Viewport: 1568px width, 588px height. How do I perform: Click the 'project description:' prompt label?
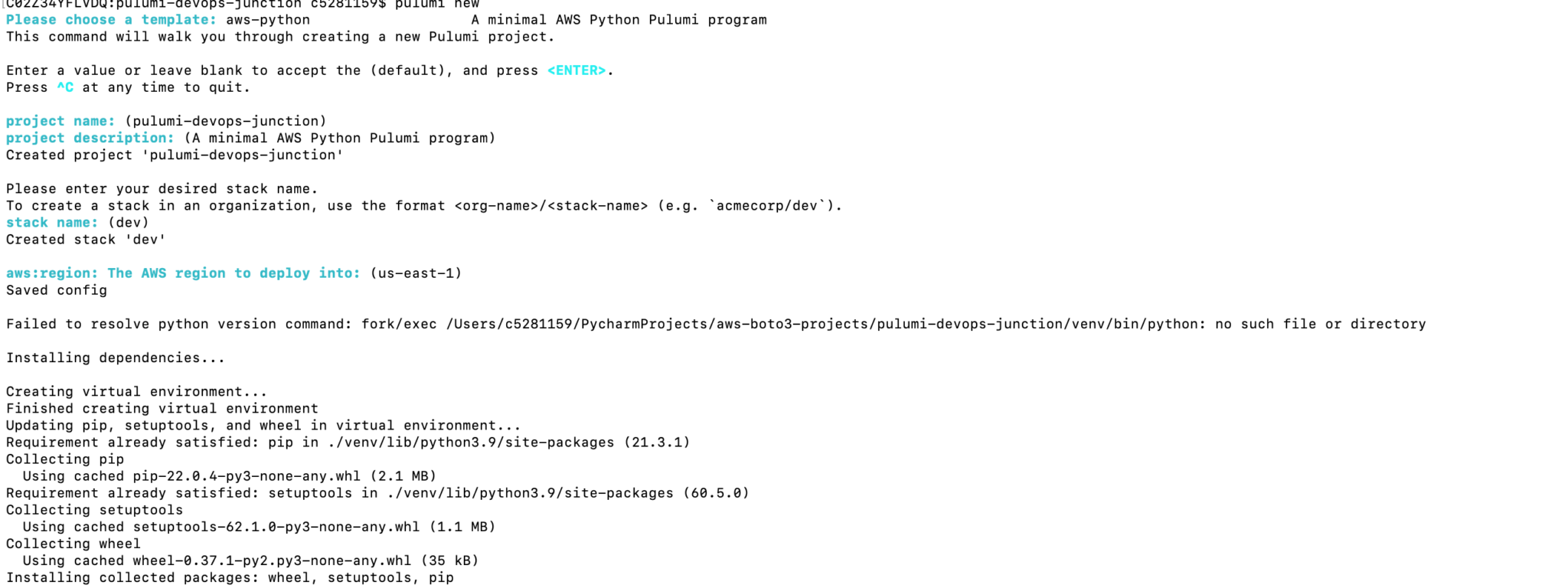coord(90,138)
